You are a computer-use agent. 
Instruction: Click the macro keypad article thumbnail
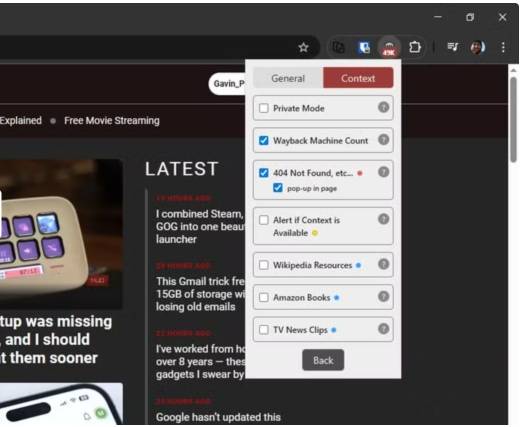click(x=61, y=234)
